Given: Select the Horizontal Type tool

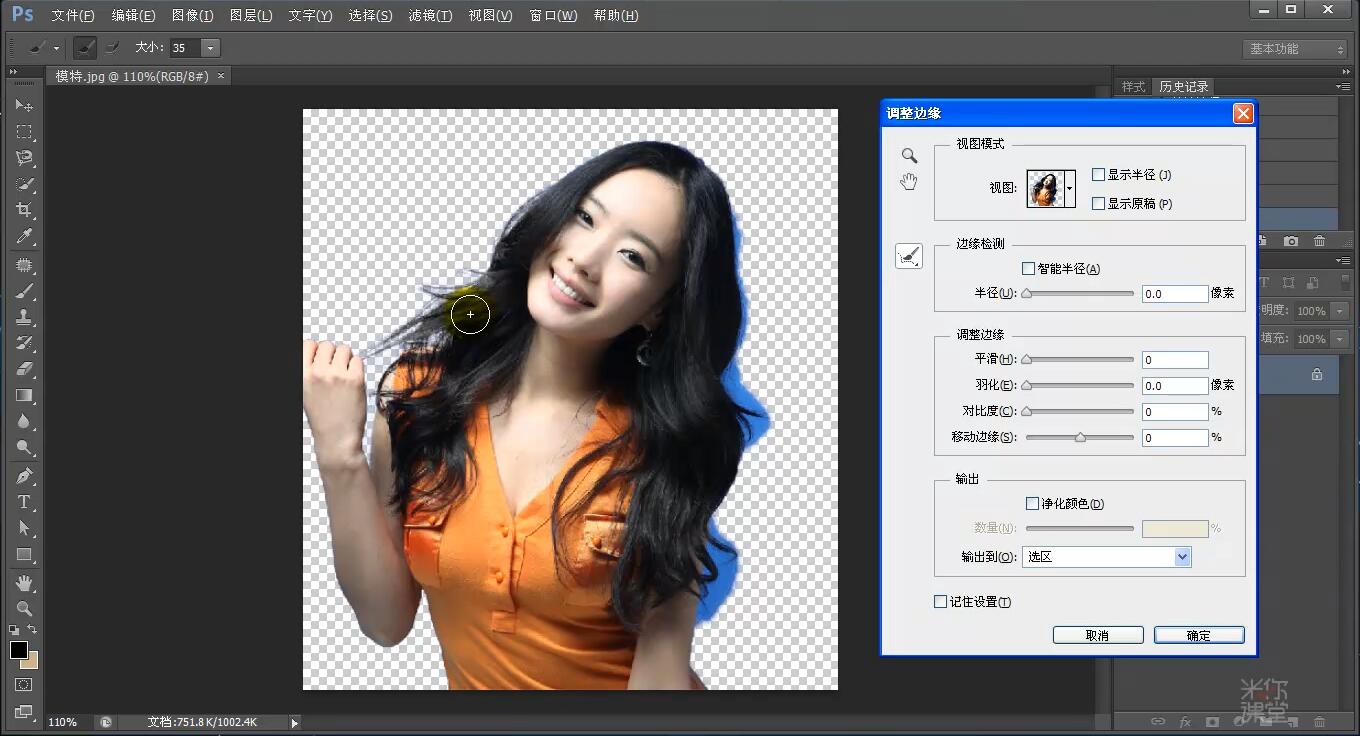Looking at the screenshot, I should point(22,502).
